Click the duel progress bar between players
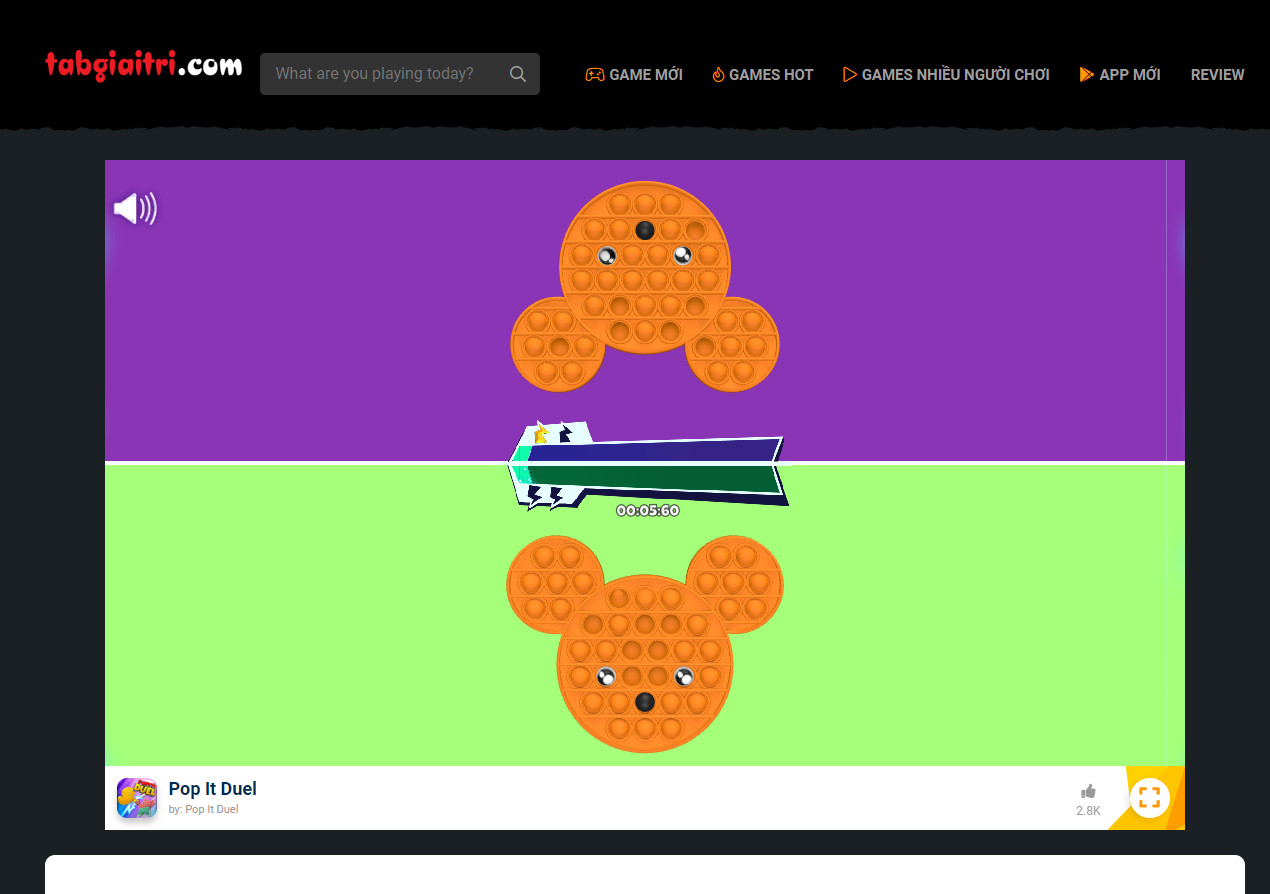The width and height of the screenshot is (1270, 894). point(648,465)
